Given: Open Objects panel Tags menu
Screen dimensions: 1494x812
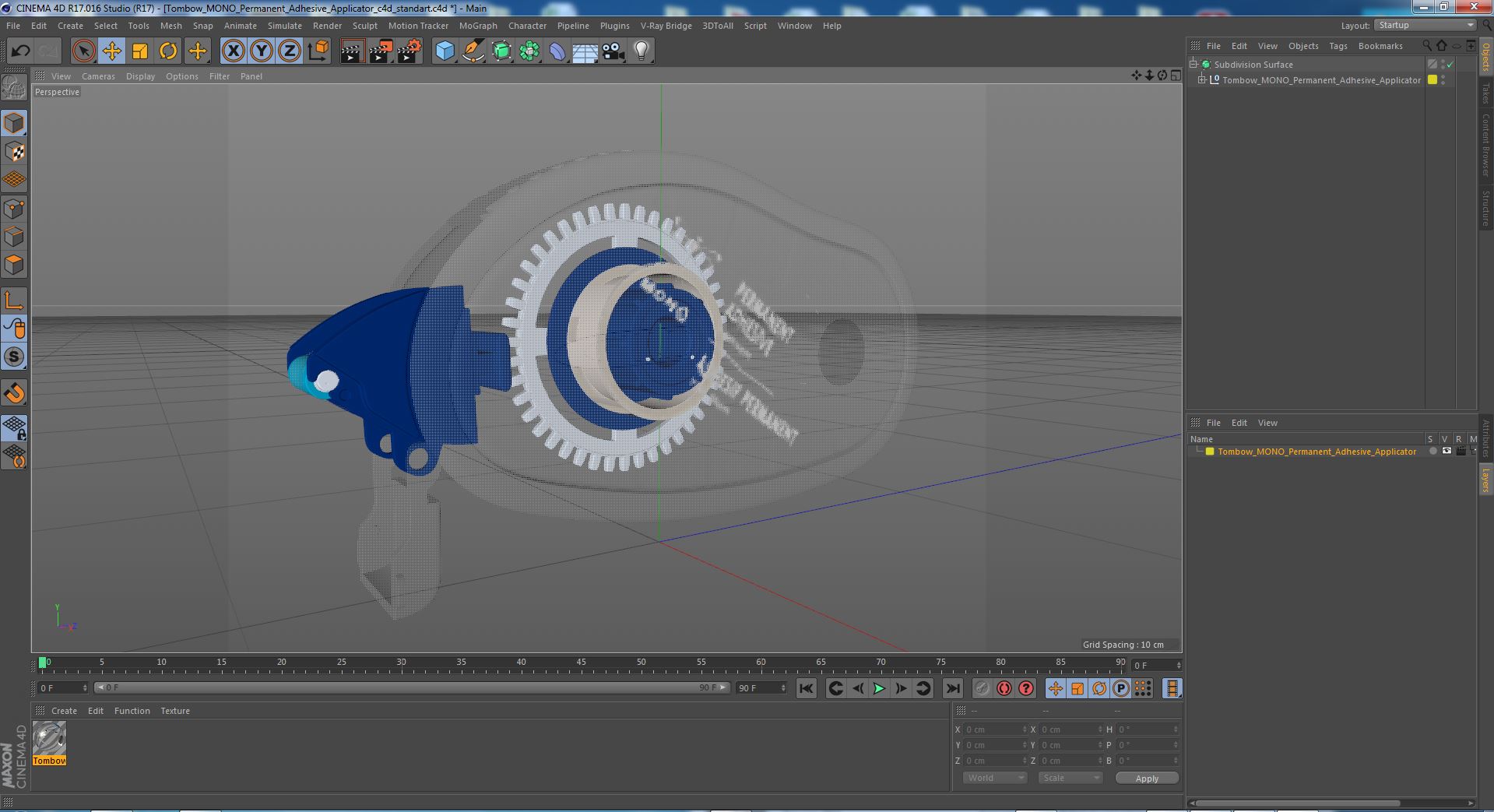Looking at the screenshot, I should tap(1338, 46).
